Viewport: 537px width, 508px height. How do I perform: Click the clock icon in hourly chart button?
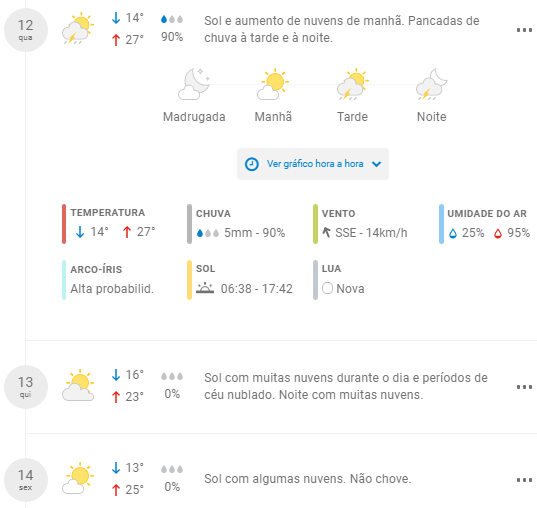(251, 164)
